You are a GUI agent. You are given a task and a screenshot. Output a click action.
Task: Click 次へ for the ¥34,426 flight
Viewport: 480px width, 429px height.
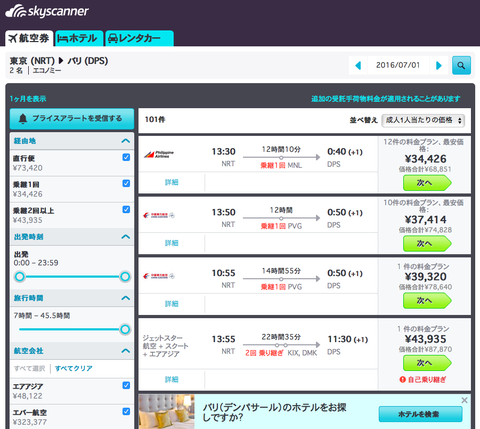427,183
